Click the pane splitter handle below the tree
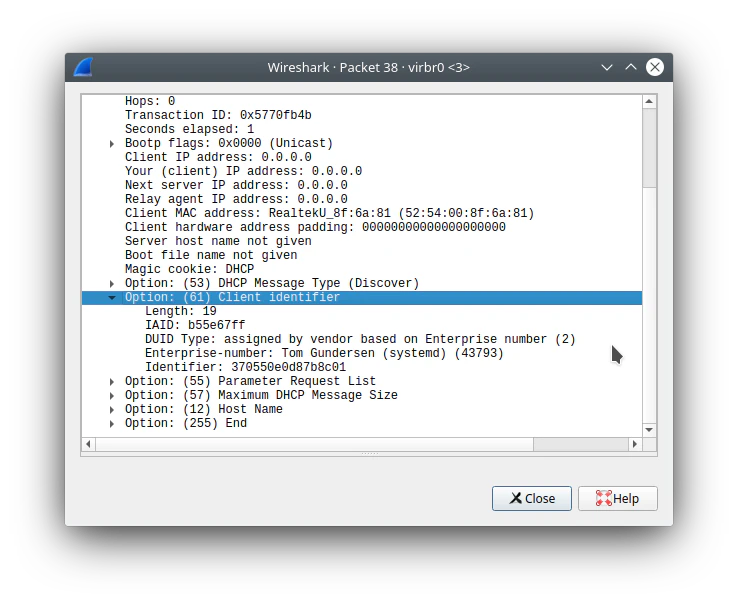This screenshot has height=603, width=738. click(369, 454)
